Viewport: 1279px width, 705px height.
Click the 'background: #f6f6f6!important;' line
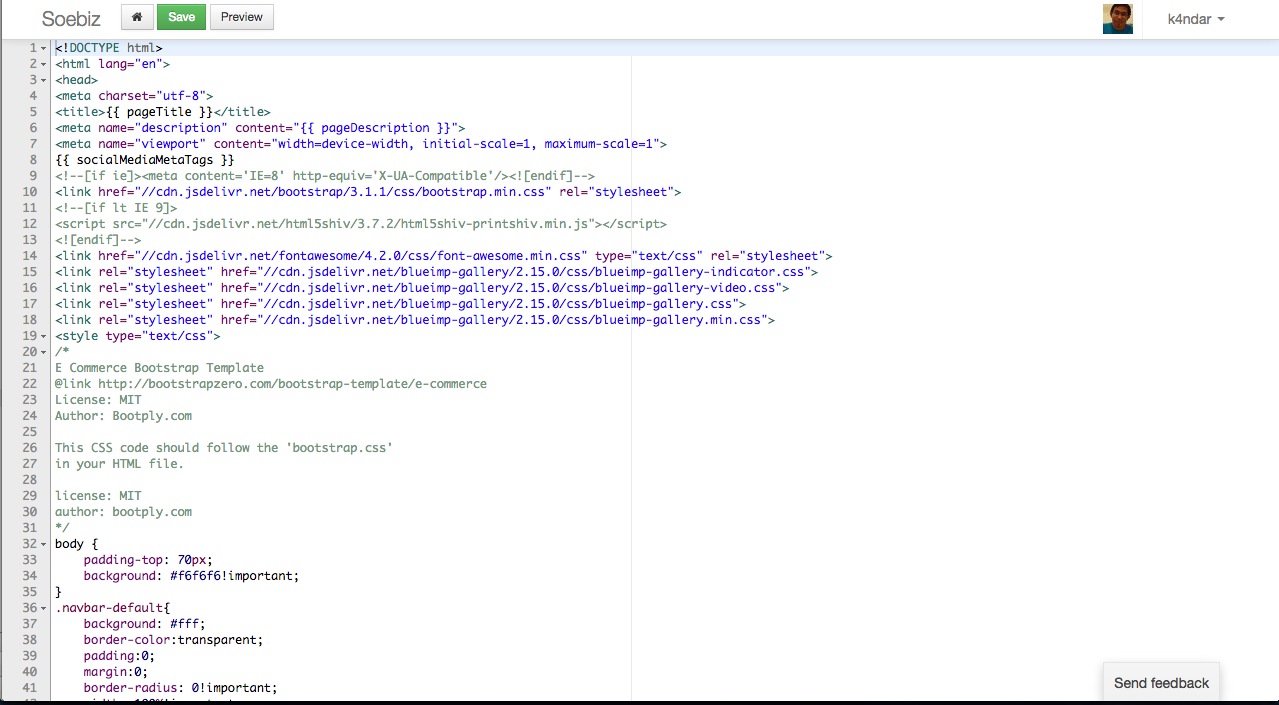tap(192, 576)
